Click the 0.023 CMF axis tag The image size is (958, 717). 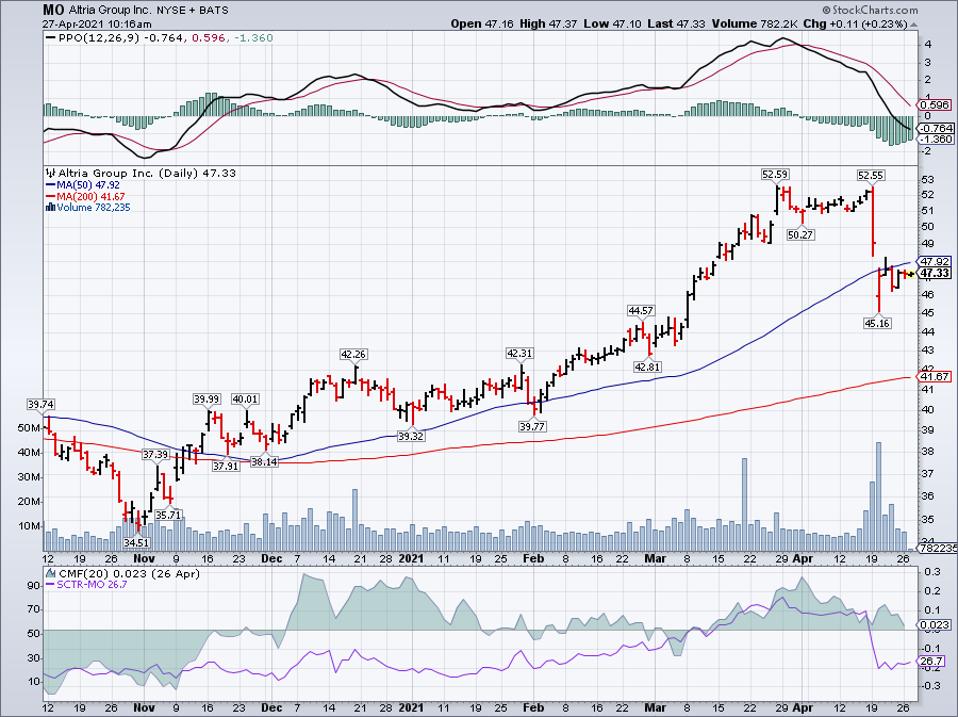935,625
